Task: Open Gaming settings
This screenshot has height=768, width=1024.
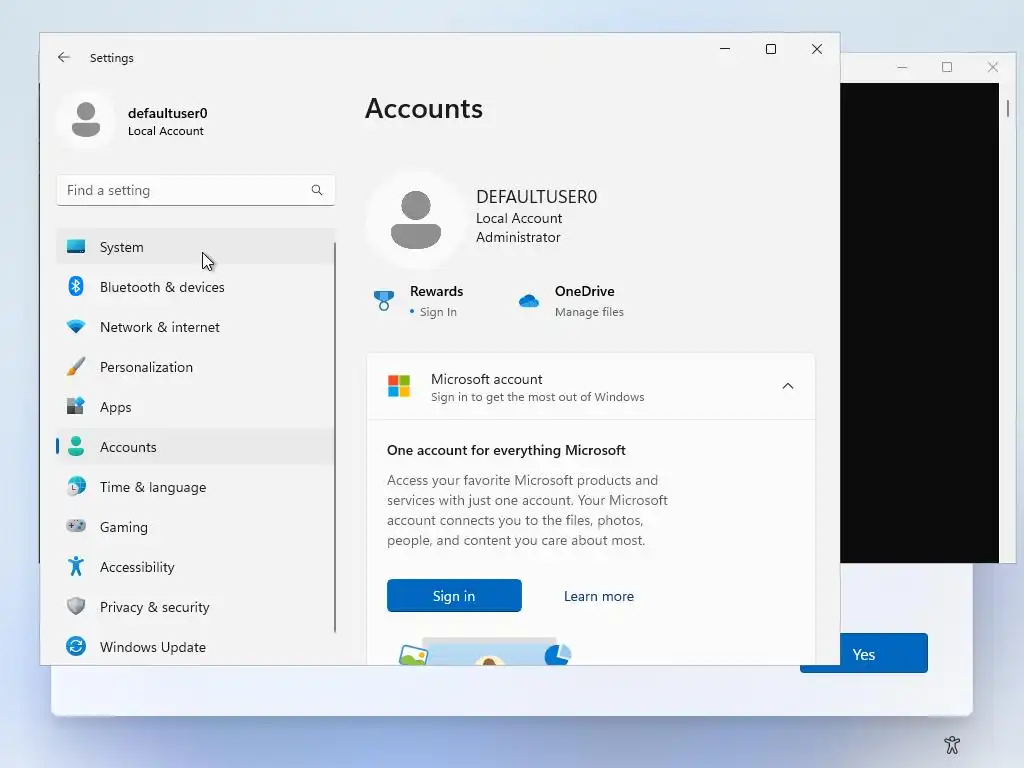Action: (195, 526)
